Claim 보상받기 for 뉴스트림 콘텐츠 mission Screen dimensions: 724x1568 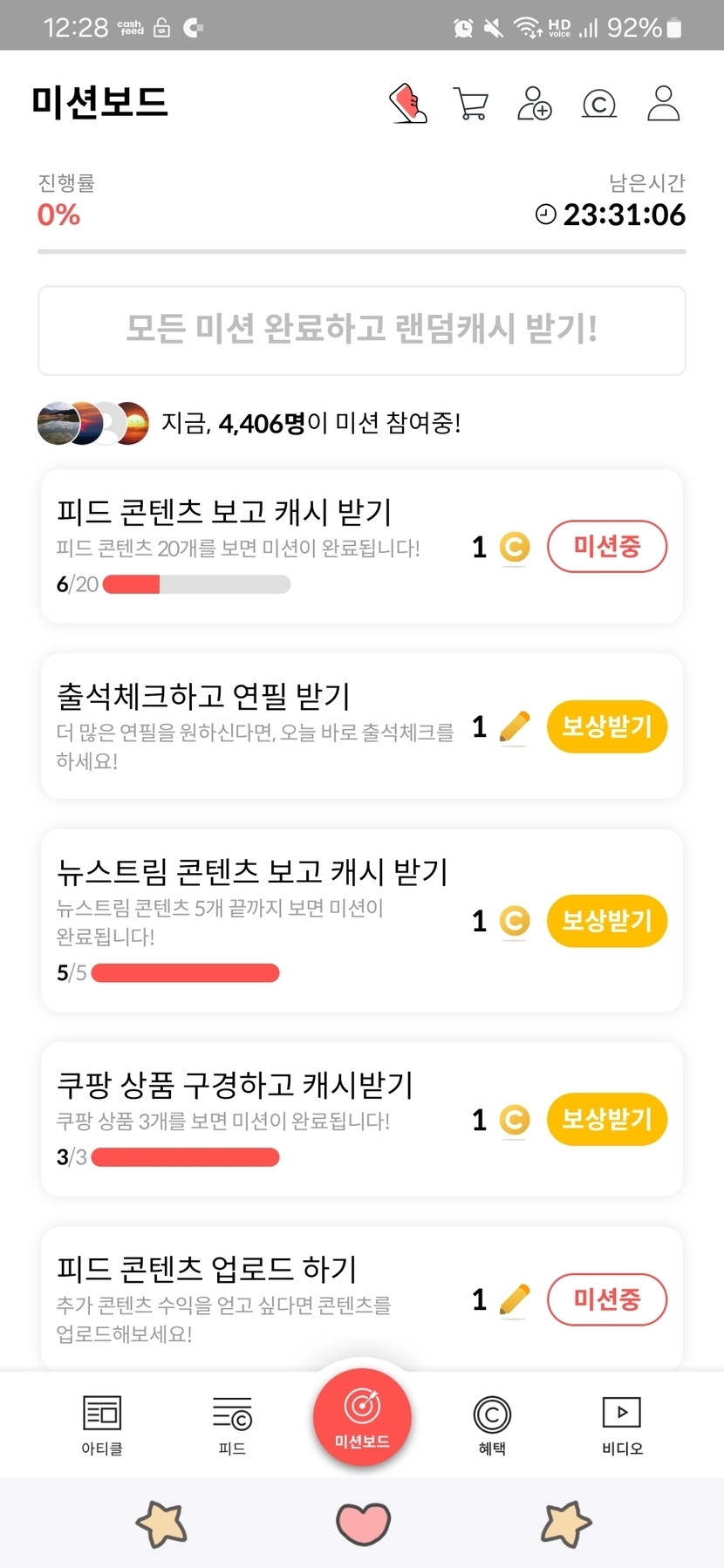pos(606,921)
